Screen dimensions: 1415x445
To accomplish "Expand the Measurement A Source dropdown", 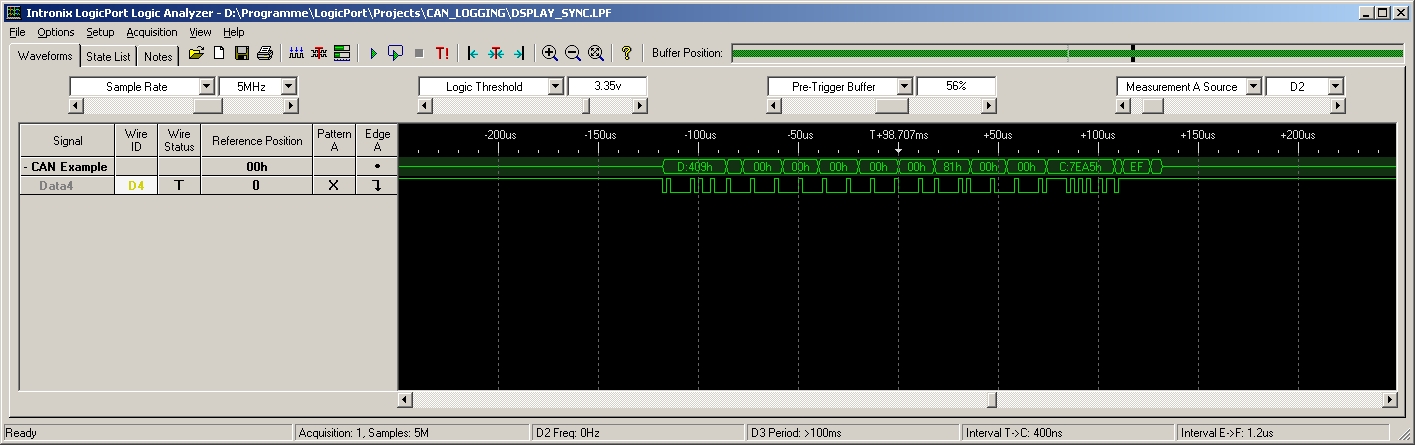I will click(x=1253, y=87).
